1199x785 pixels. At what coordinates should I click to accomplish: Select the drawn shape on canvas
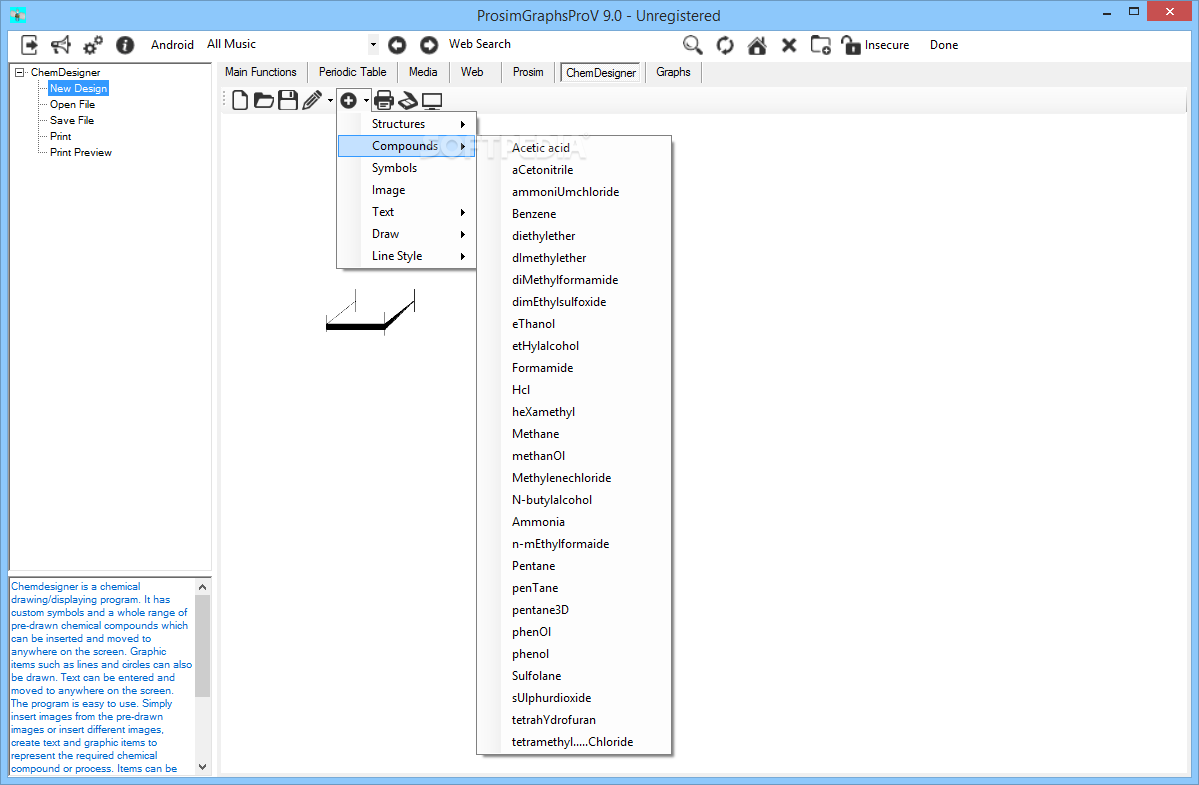(370, 313)
